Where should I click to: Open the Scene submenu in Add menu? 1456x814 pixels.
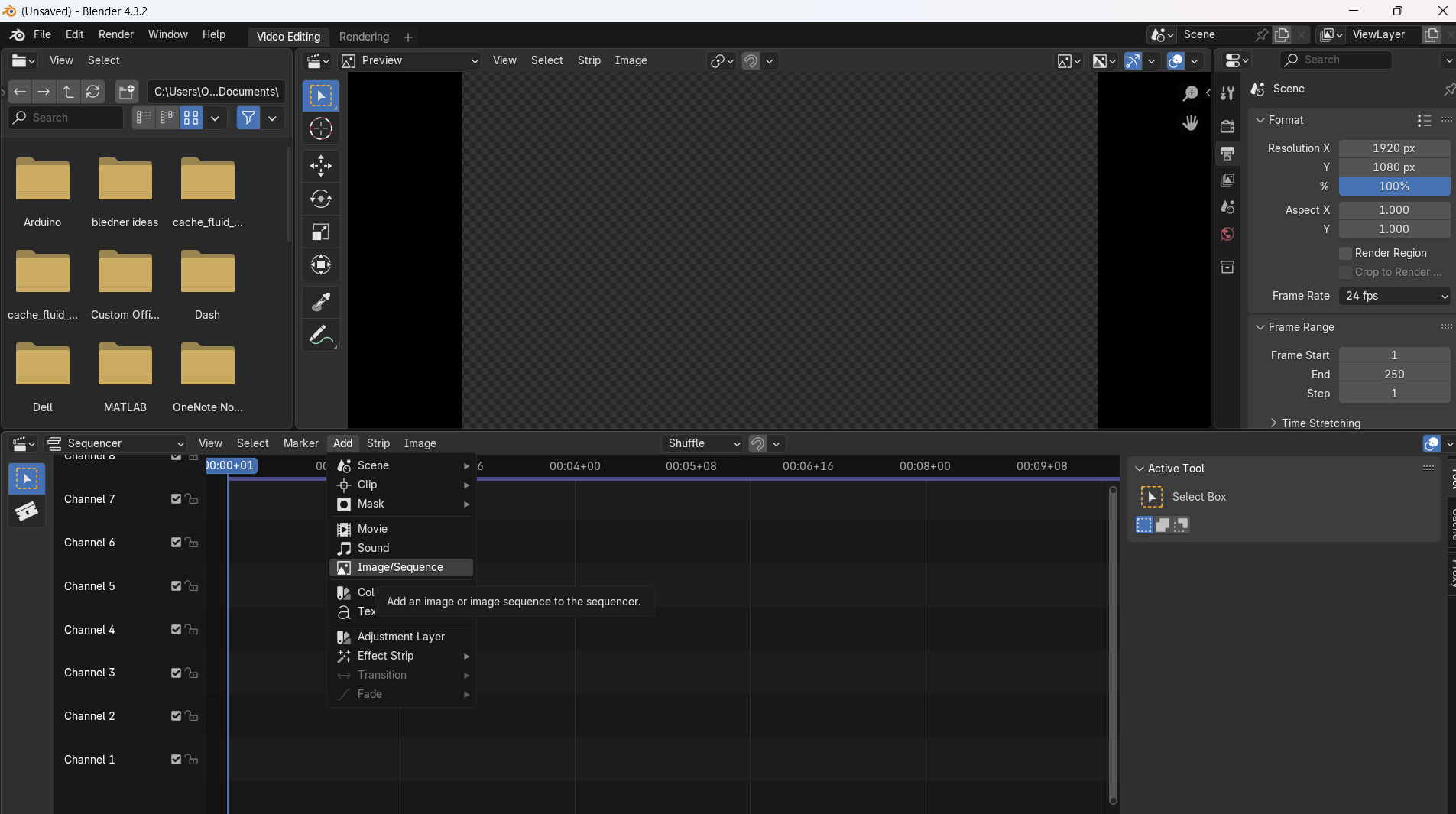point(400,465)
